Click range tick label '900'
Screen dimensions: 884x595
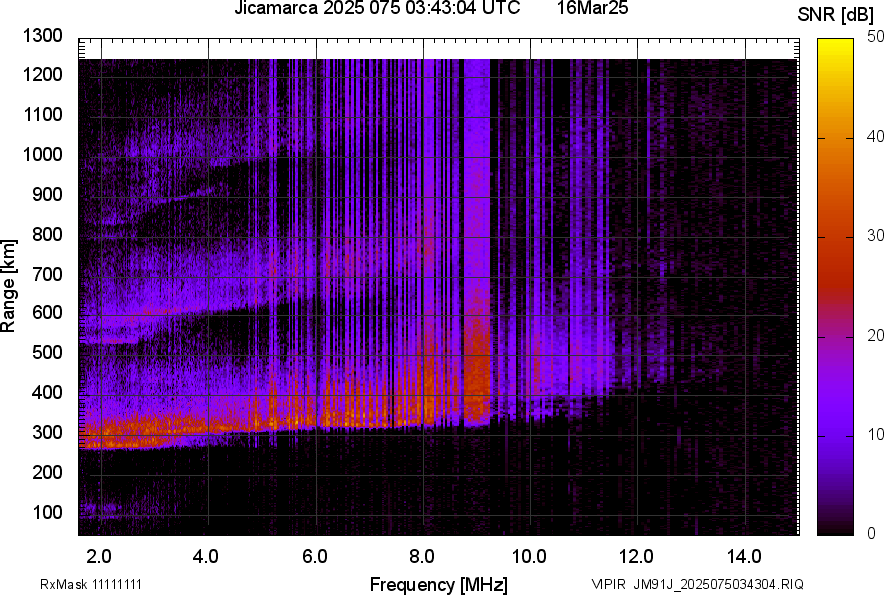point(47,195)
